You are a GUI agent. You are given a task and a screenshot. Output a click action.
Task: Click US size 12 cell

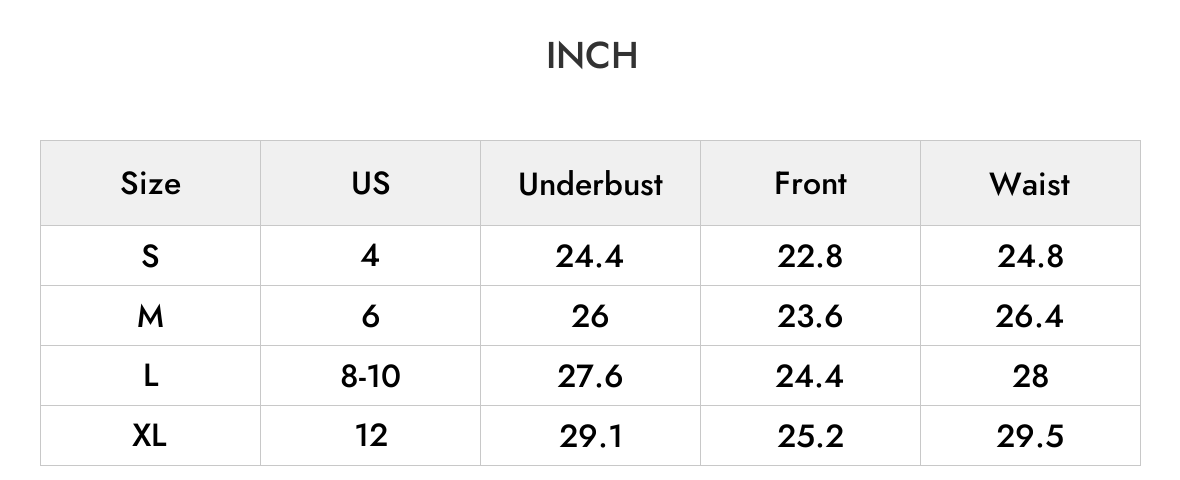point(370,435)
